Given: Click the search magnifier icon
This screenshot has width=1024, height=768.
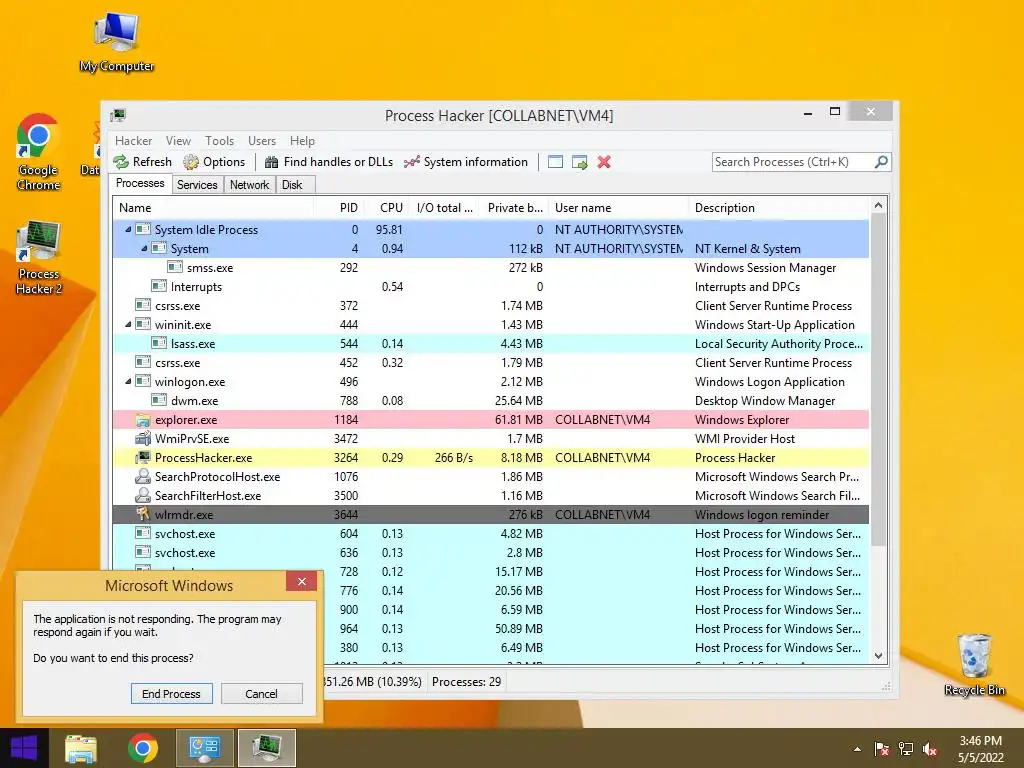Looking at the screenshot, I should point(881,161).
